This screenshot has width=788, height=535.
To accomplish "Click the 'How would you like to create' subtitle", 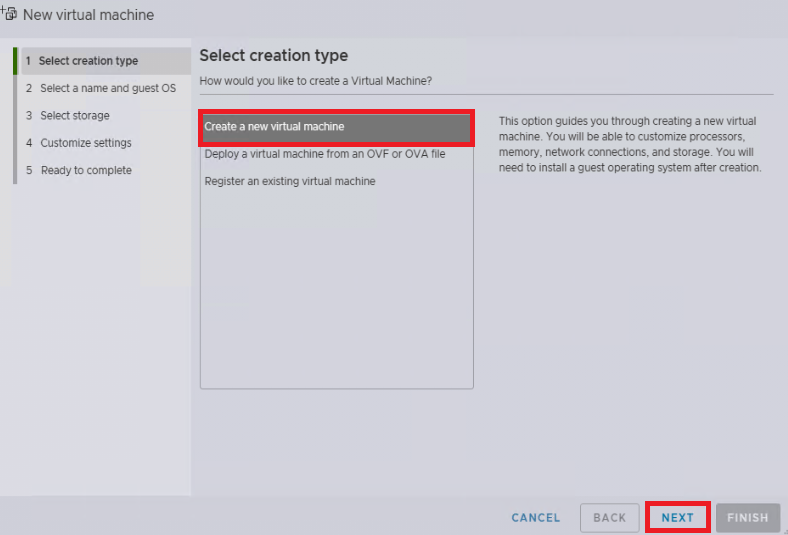I will tap(316, 81).
